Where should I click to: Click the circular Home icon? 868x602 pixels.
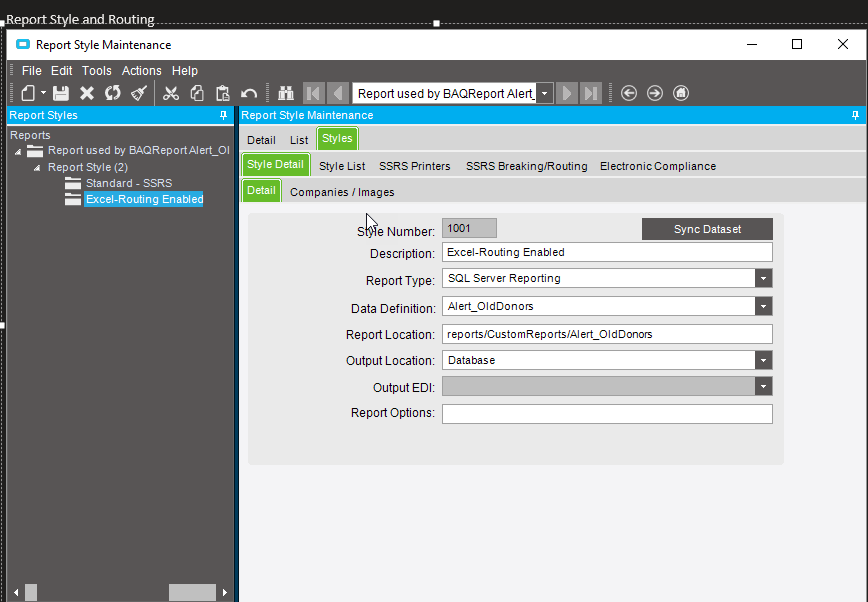(x=681, y=93)
